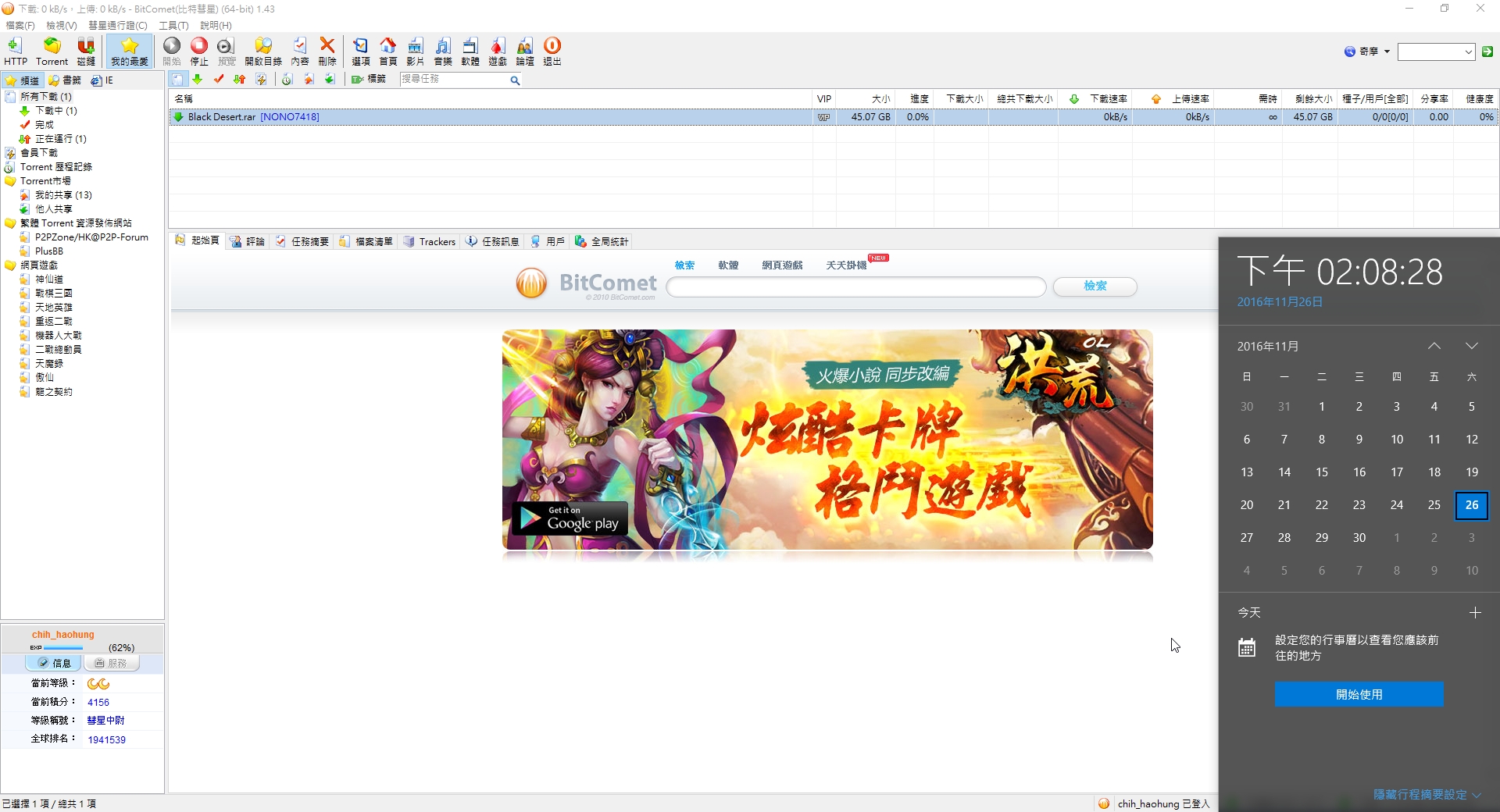Open the 軟體 software toolbar icon

point(470,52)
